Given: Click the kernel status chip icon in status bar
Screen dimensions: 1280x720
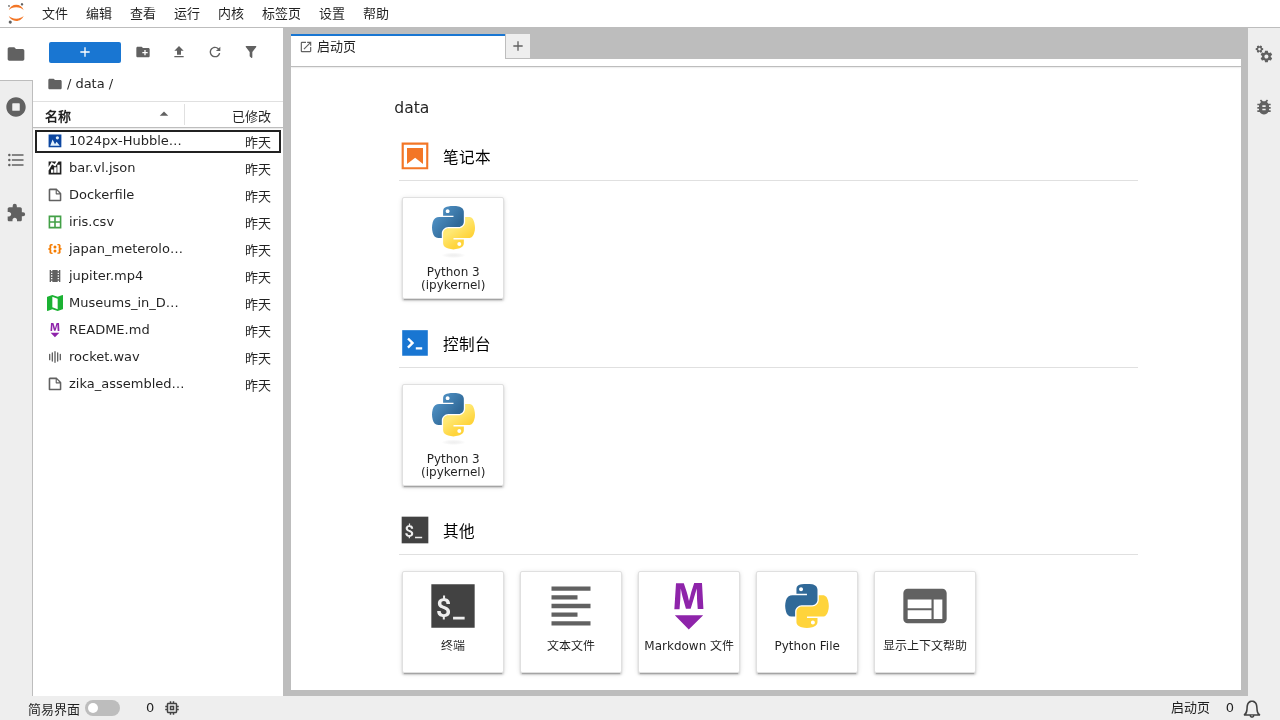Looking at the screenshot, I should [172, 708].
